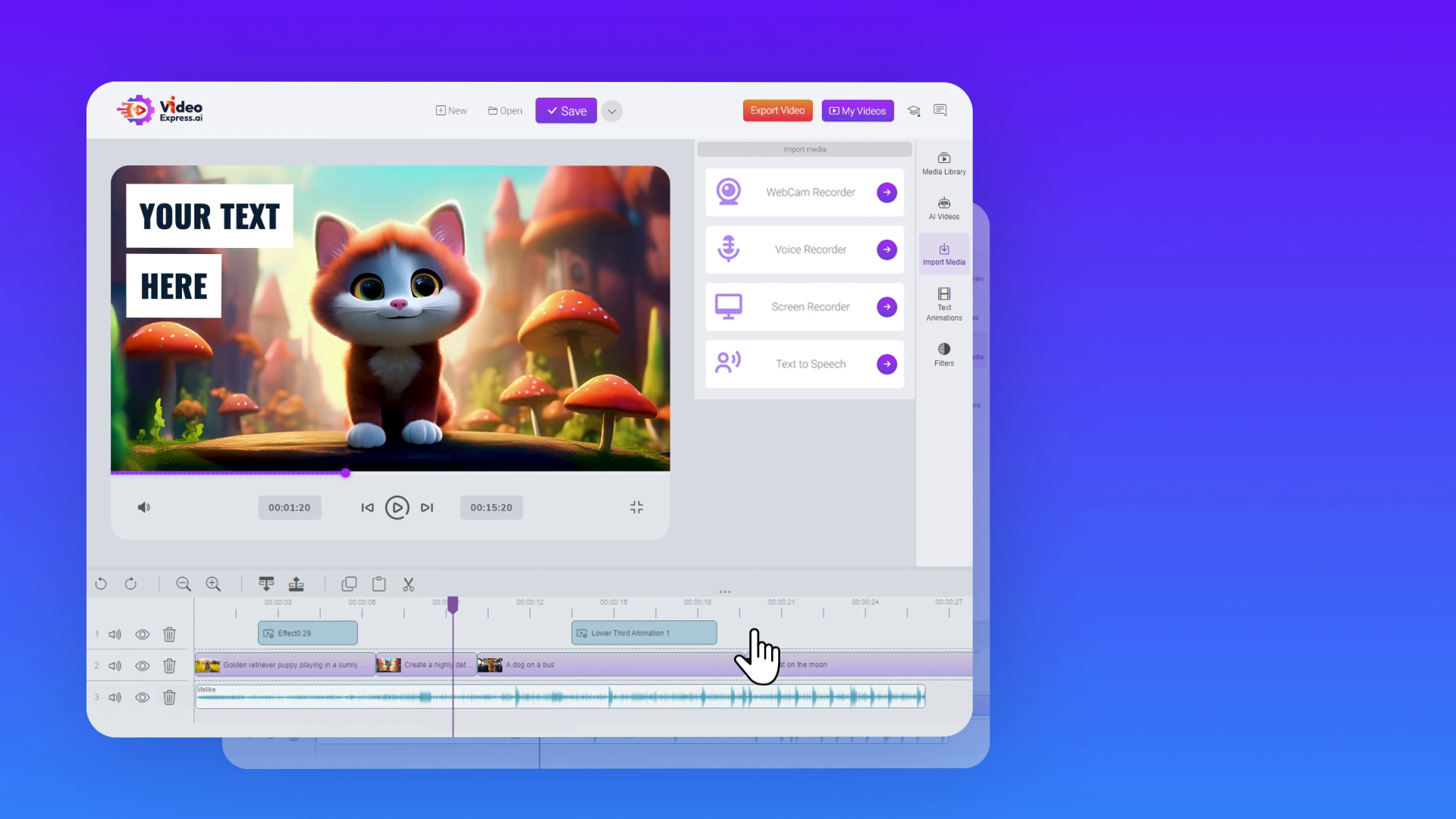Click the copy clip icon
The height and width of the screenshot is (819, 1456).
[x=349, y=584]
